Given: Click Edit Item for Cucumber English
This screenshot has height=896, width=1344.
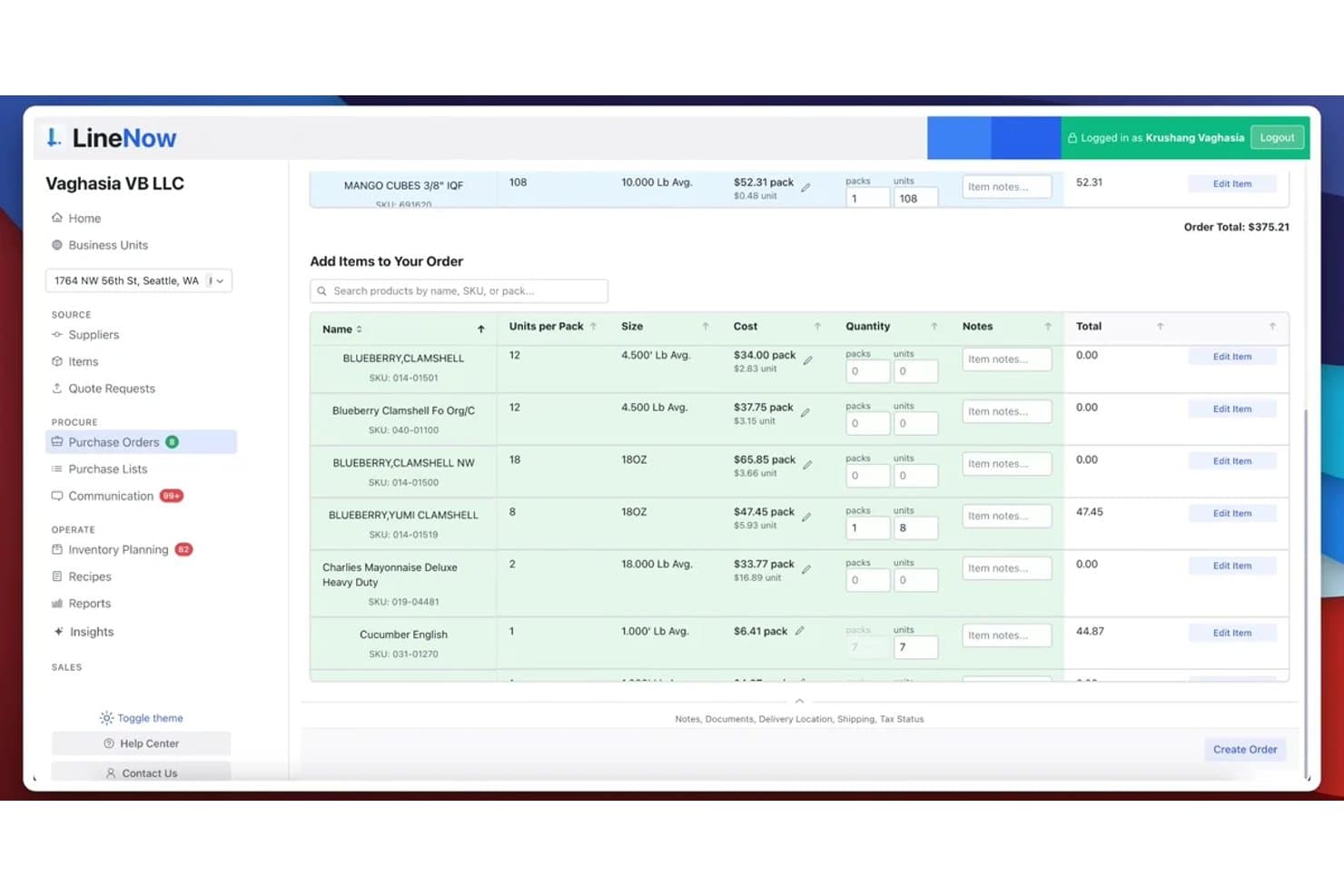Looking at the screenshot, I should point(1232,633).
